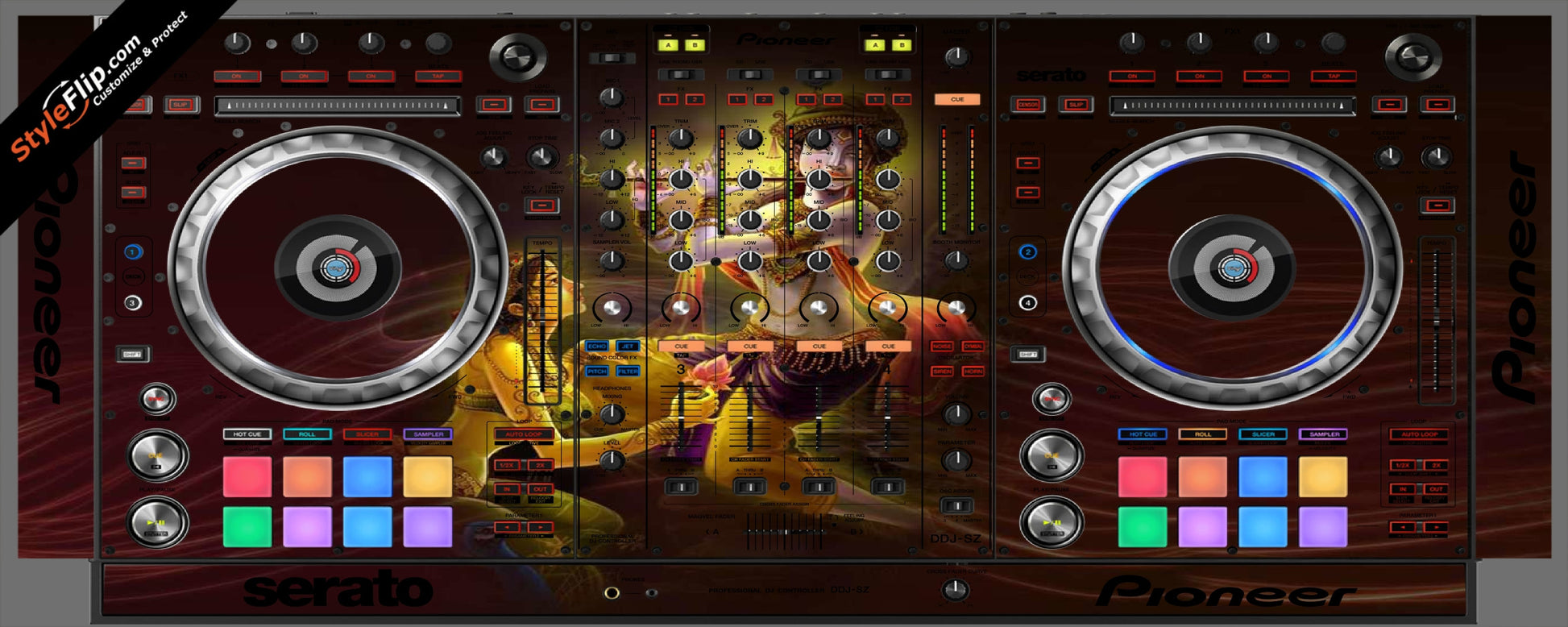The width and height of the screenshot is (1568, 627).
Task: Toggle the left deck SLIP button
Action: tap(180, 105)
